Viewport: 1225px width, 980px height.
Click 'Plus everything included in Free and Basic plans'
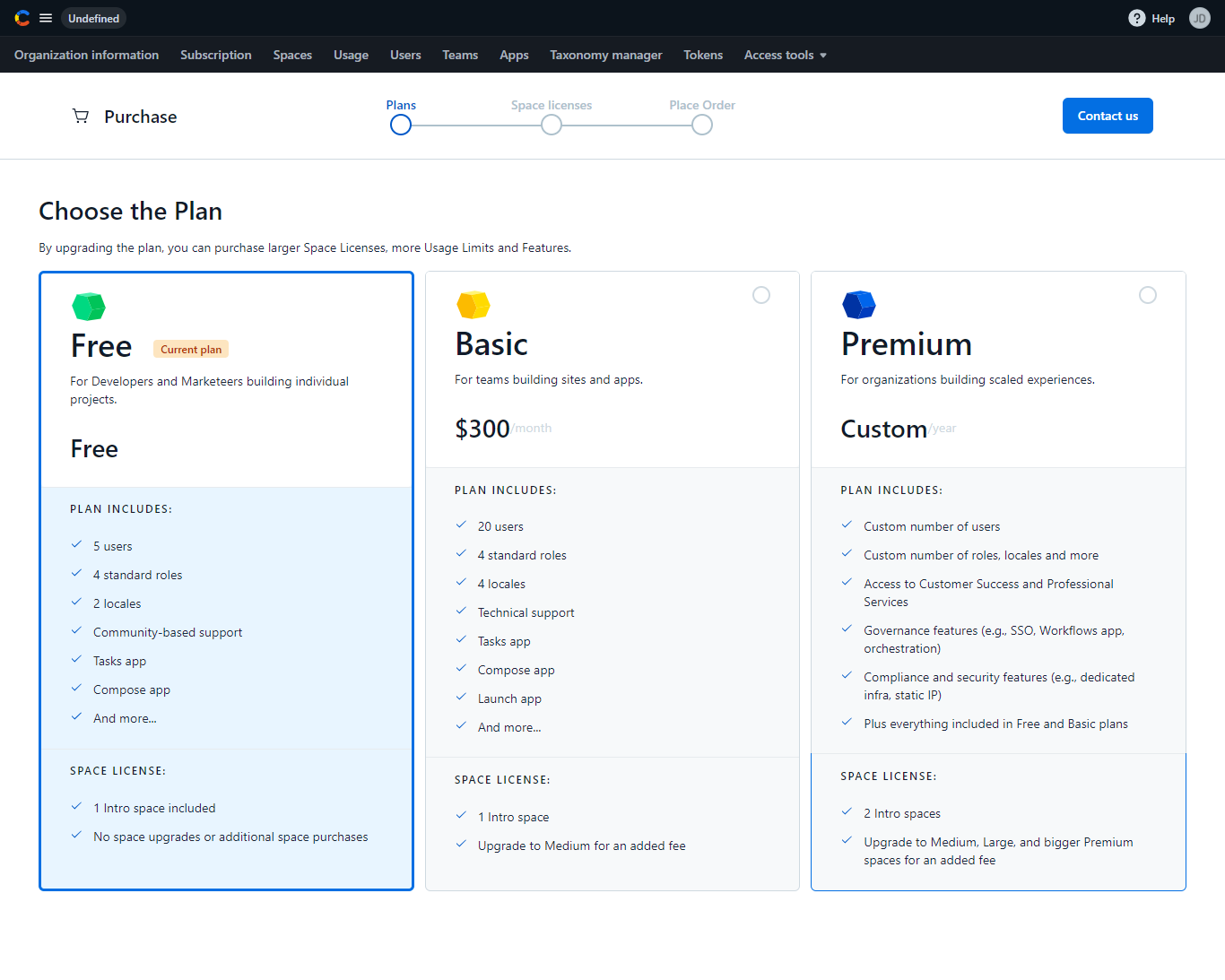point(996,724)
